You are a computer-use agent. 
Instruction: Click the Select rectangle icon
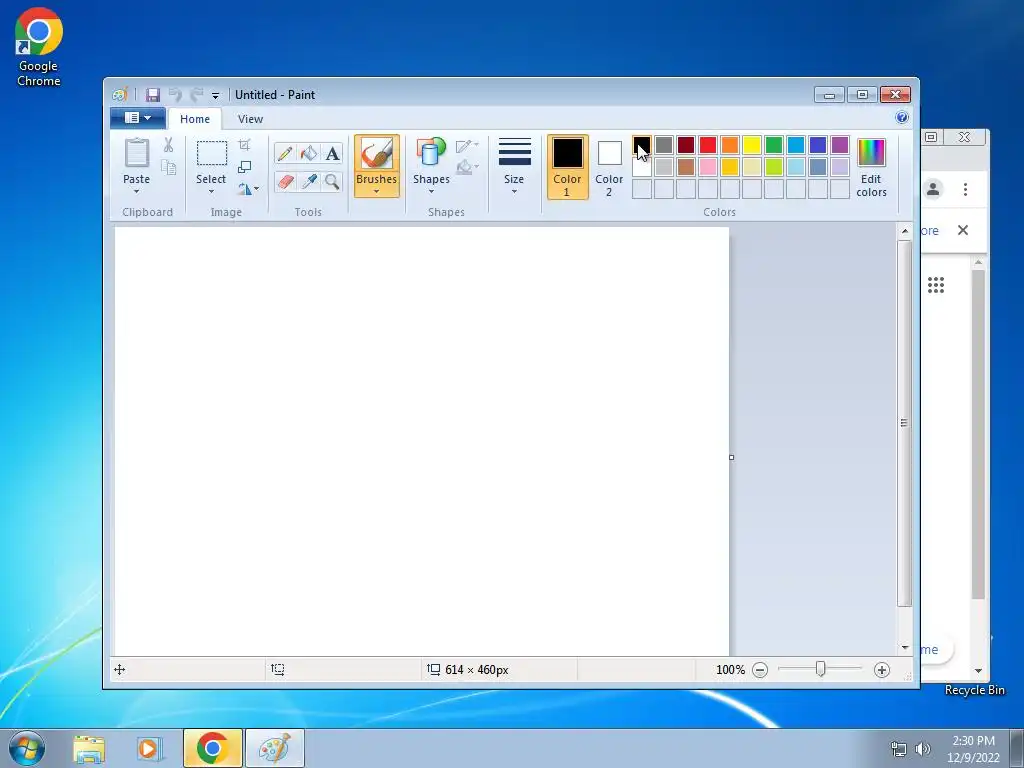point(212,153)
